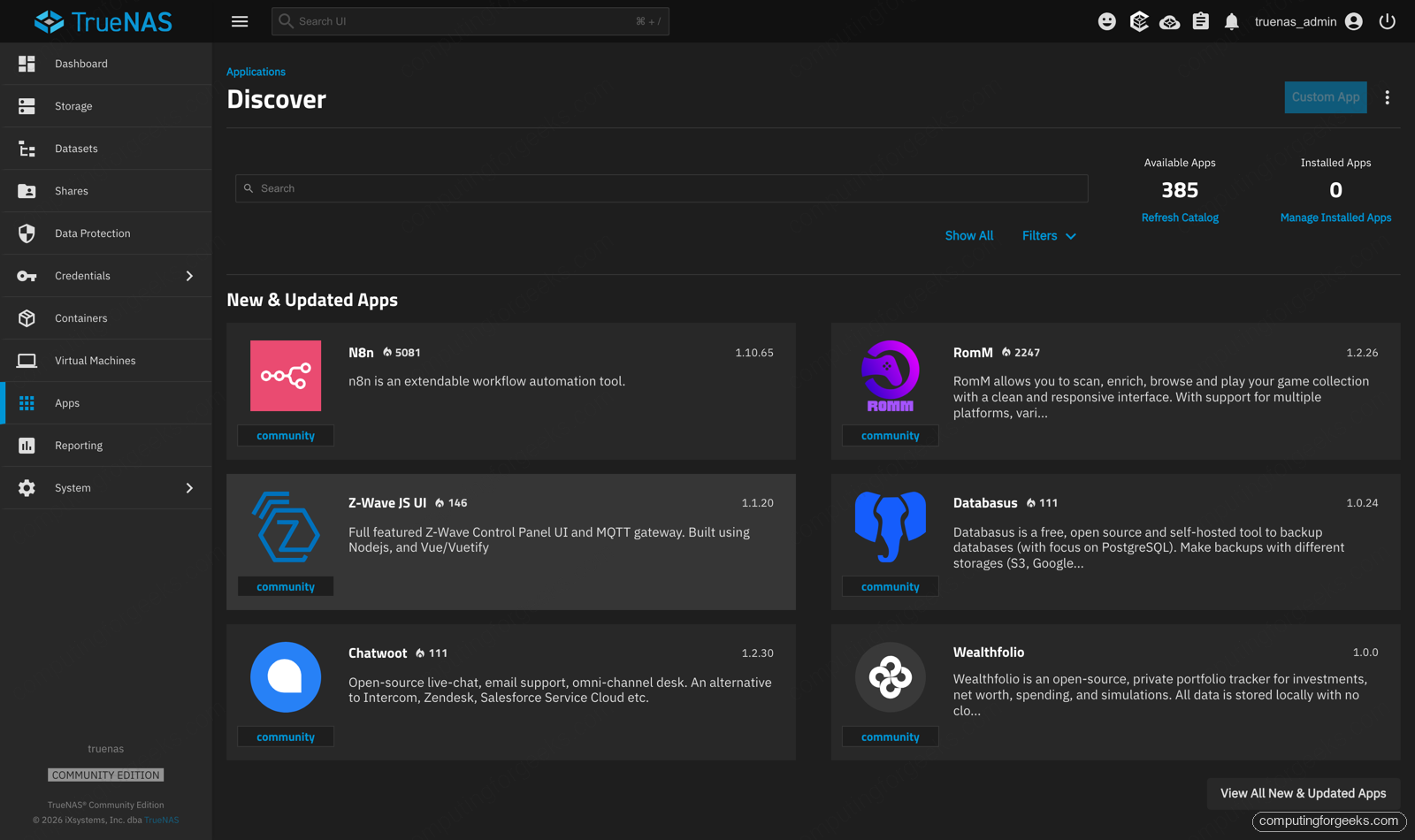Click the Wealthfolio app logo
The image size is (1415, 840).
coord(891,677)
